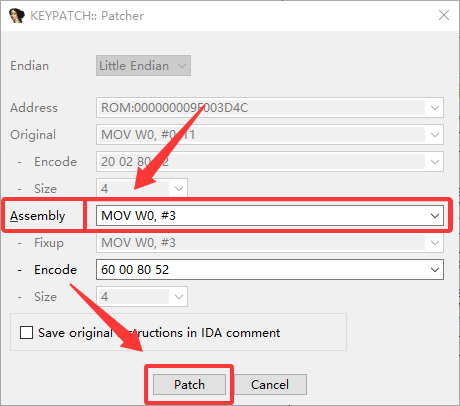Expand the Fixup dropdown arrow
This screenshot has height=406, width=460.
point(435,243)
